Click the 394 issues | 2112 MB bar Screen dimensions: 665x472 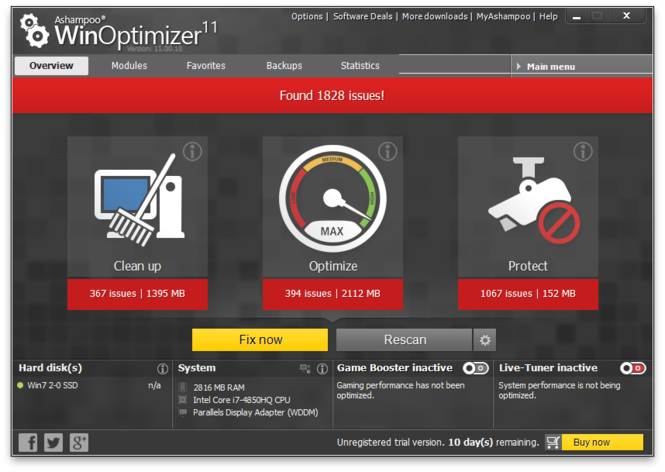pyautogui.click(x=332, y=294)
